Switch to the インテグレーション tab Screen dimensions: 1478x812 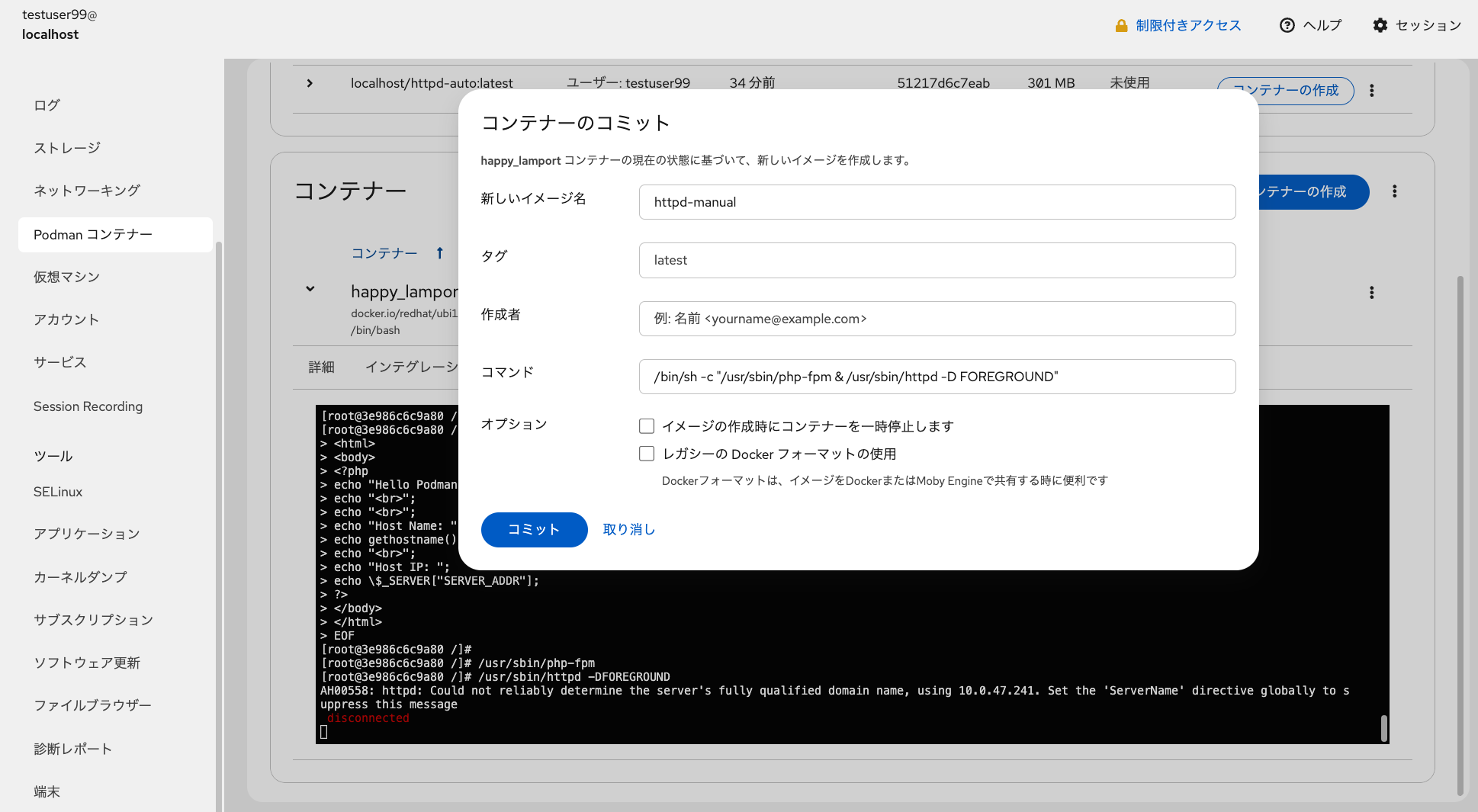point(412,367)
